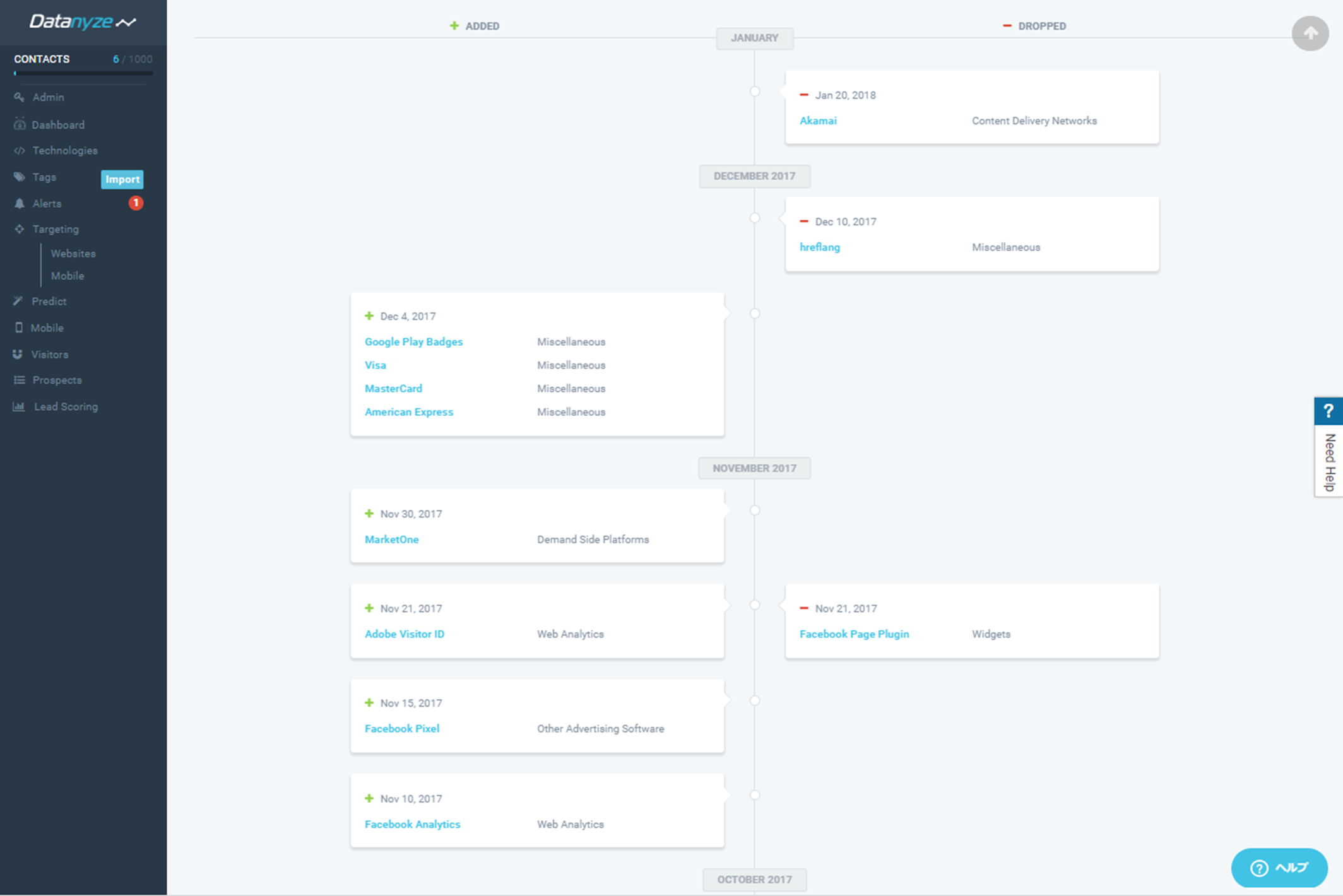Image resolution: width=1343 pixels, height=896 pixels.
Task: Open the Admin menu item
Action: click(x=48, y=97)
